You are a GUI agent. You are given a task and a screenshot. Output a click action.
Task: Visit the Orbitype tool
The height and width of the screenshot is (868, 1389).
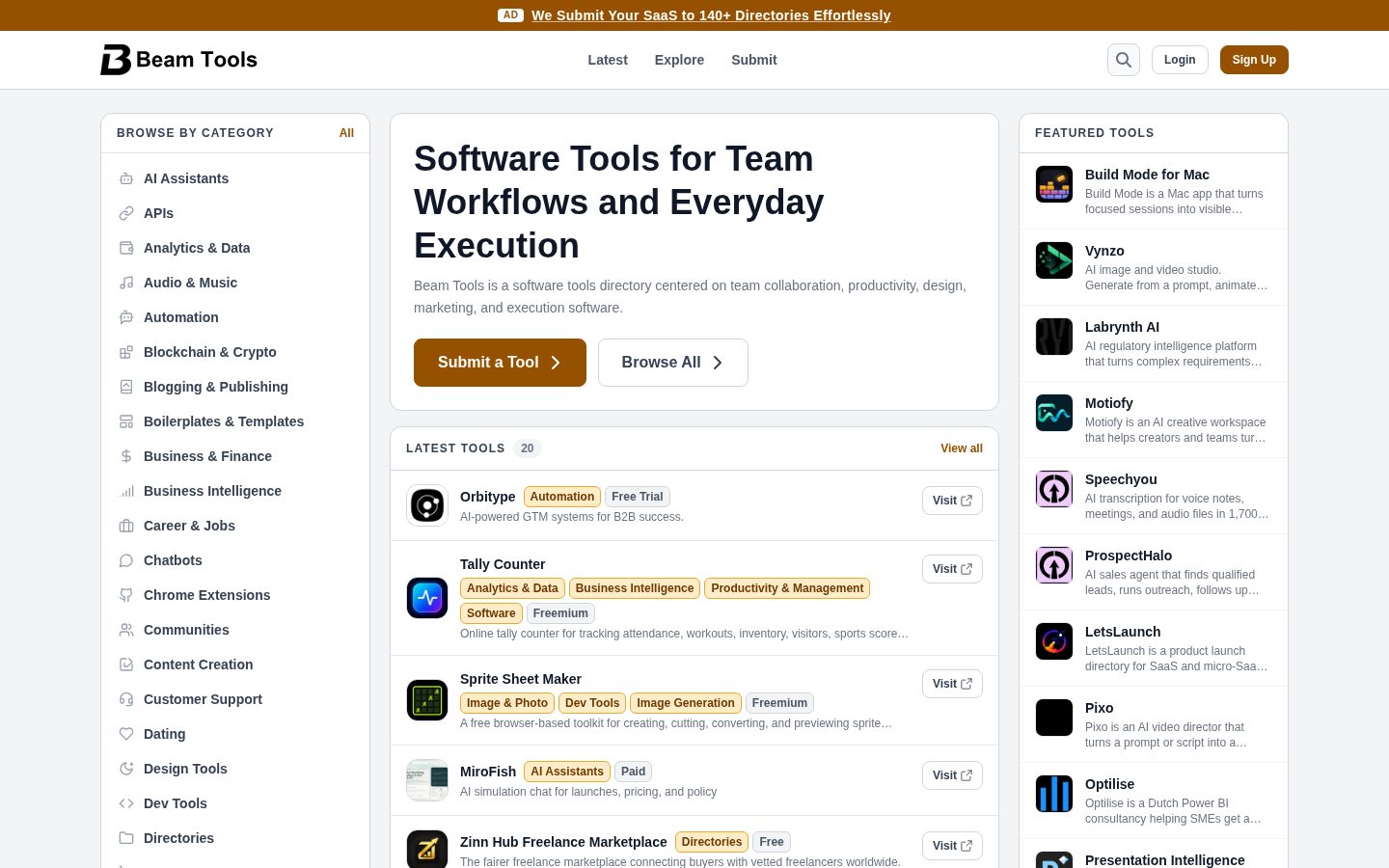pyautogui.click(x=952, y=501)
